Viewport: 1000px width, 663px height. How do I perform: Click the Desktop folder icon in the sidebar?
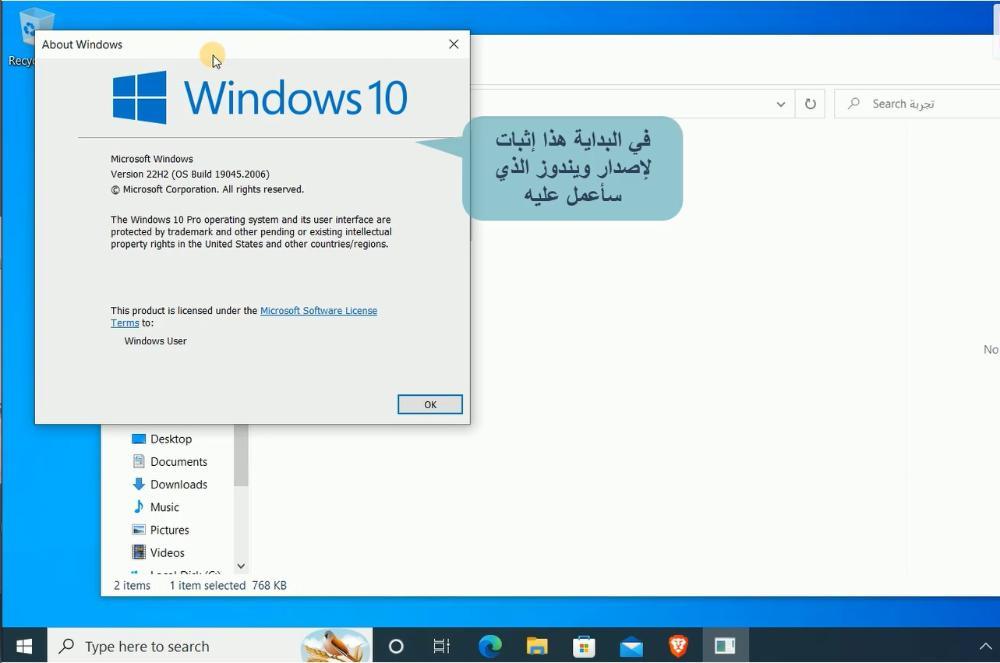point(138,439)
